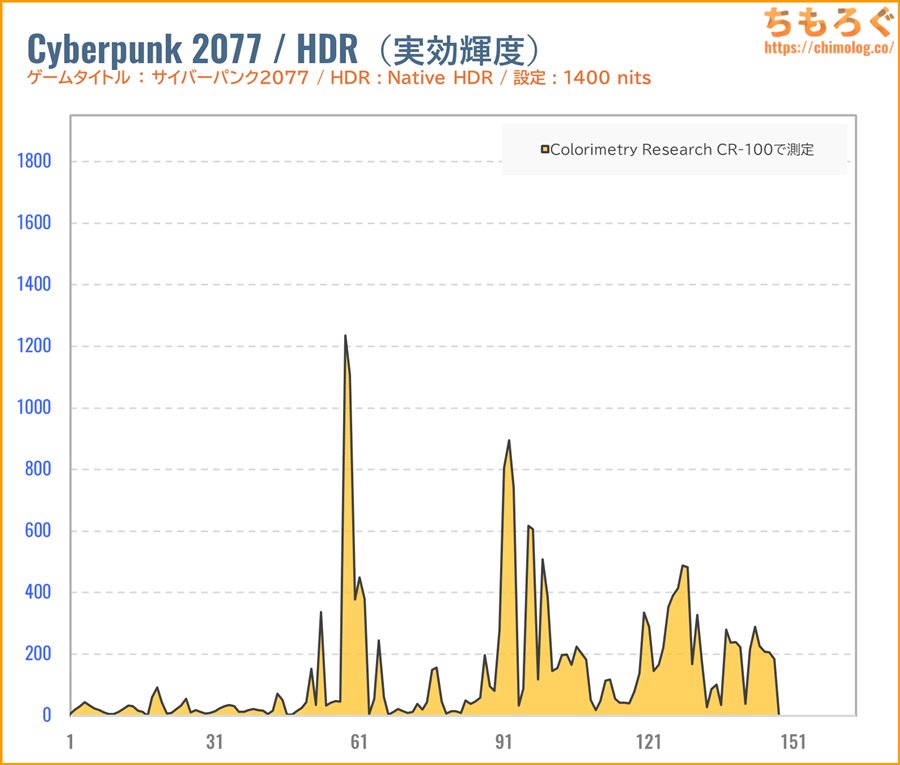Click the tallest peak near 1200 nits
Screen dimensions: 900x765
tap(345, 336)
